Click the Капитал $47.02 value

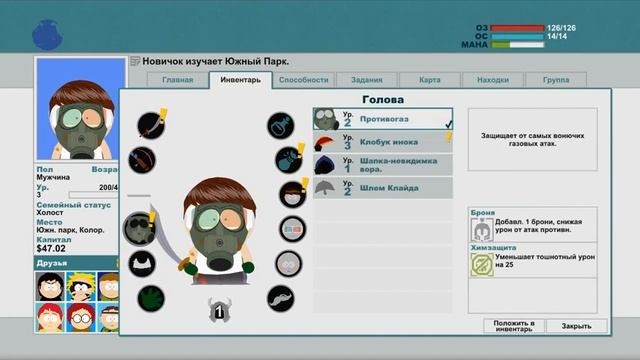pyautogui.click(x=51, y=249)
